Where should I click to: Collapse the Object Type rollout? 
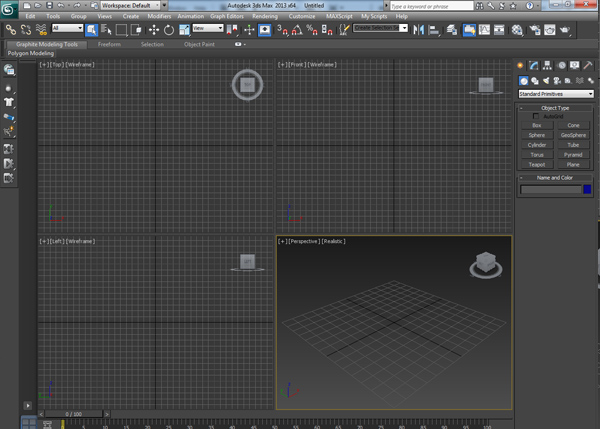[x=555, y=108]
